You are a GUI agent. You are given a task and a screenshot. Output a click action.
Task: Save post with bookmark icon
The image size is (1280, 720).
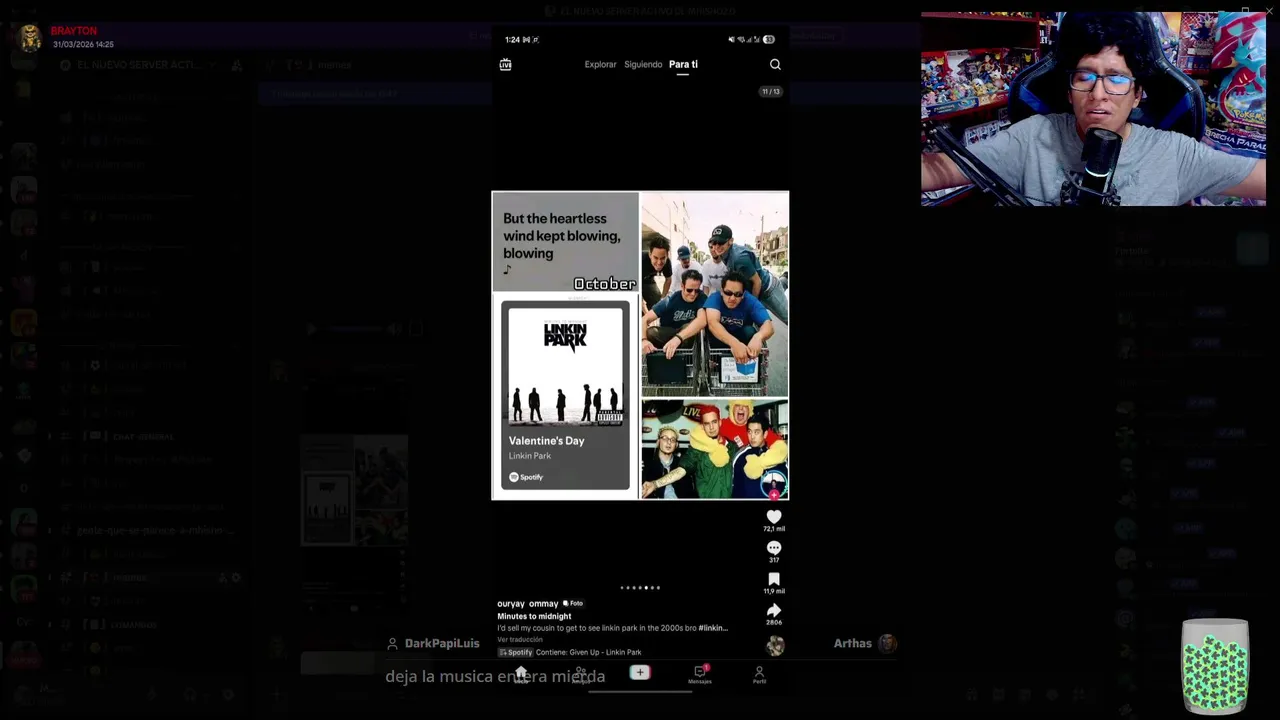pyautogui.click(x=774, y=579)
